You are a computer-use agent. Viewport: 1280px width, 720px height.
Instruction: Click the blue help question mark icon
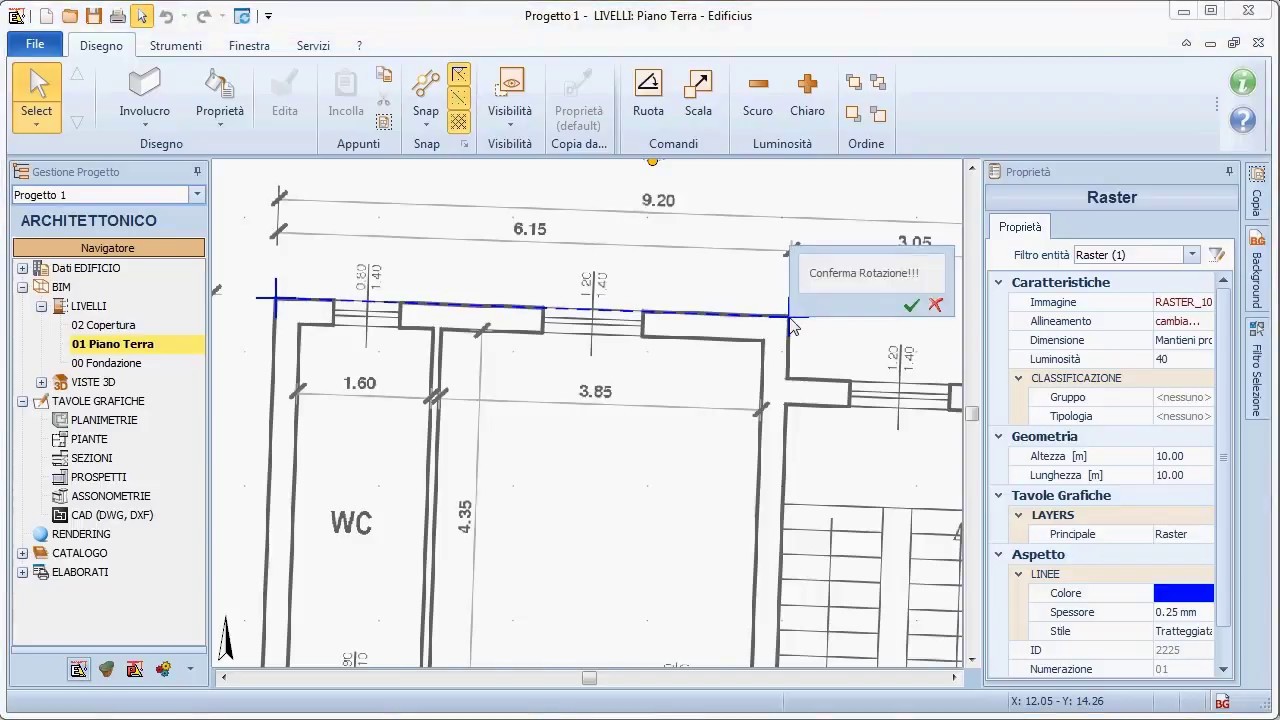pyautogui.click(x=1243, y=120)
